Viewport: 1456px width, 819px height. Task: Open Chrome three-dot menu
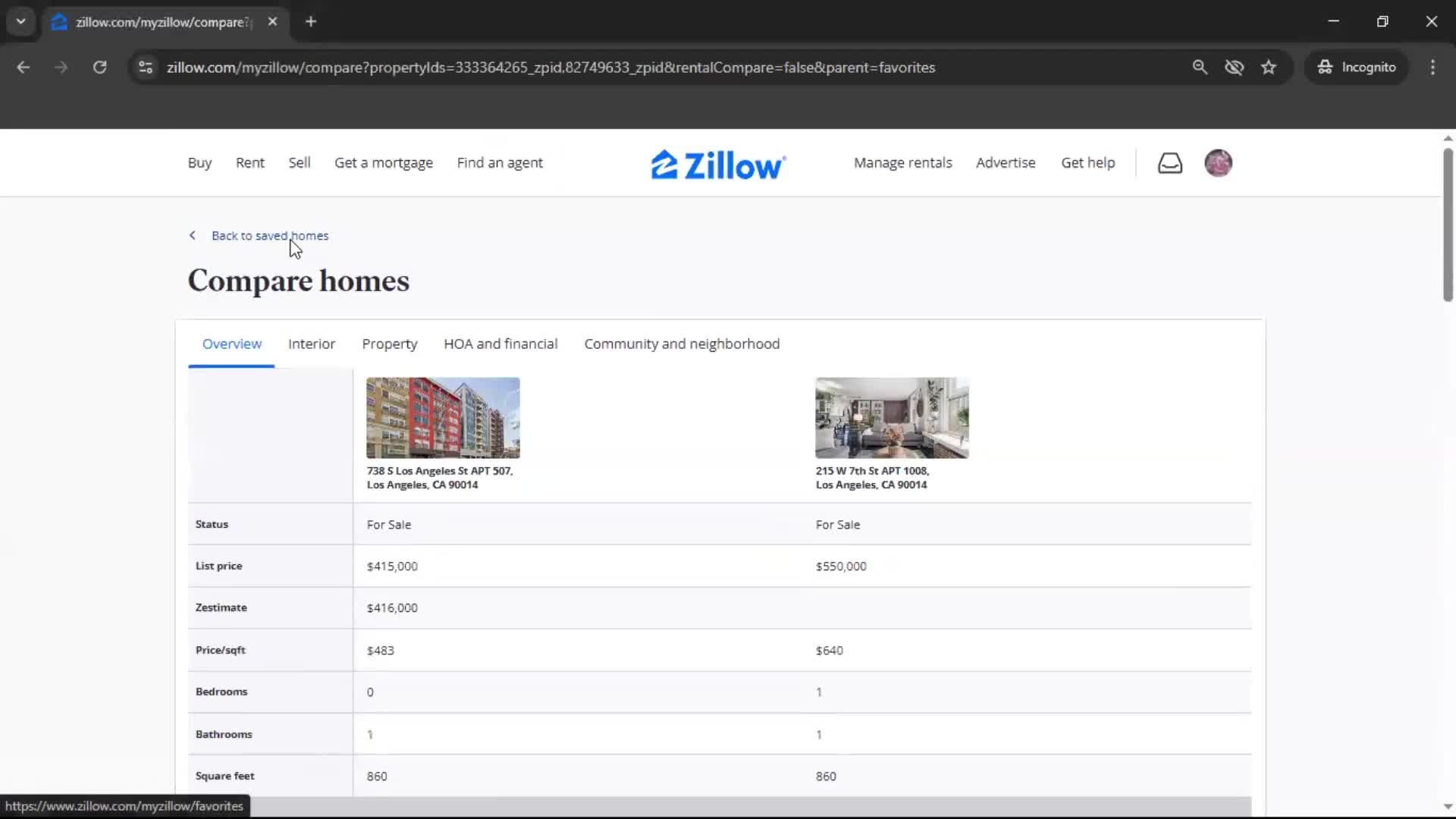click(1432, 67)
